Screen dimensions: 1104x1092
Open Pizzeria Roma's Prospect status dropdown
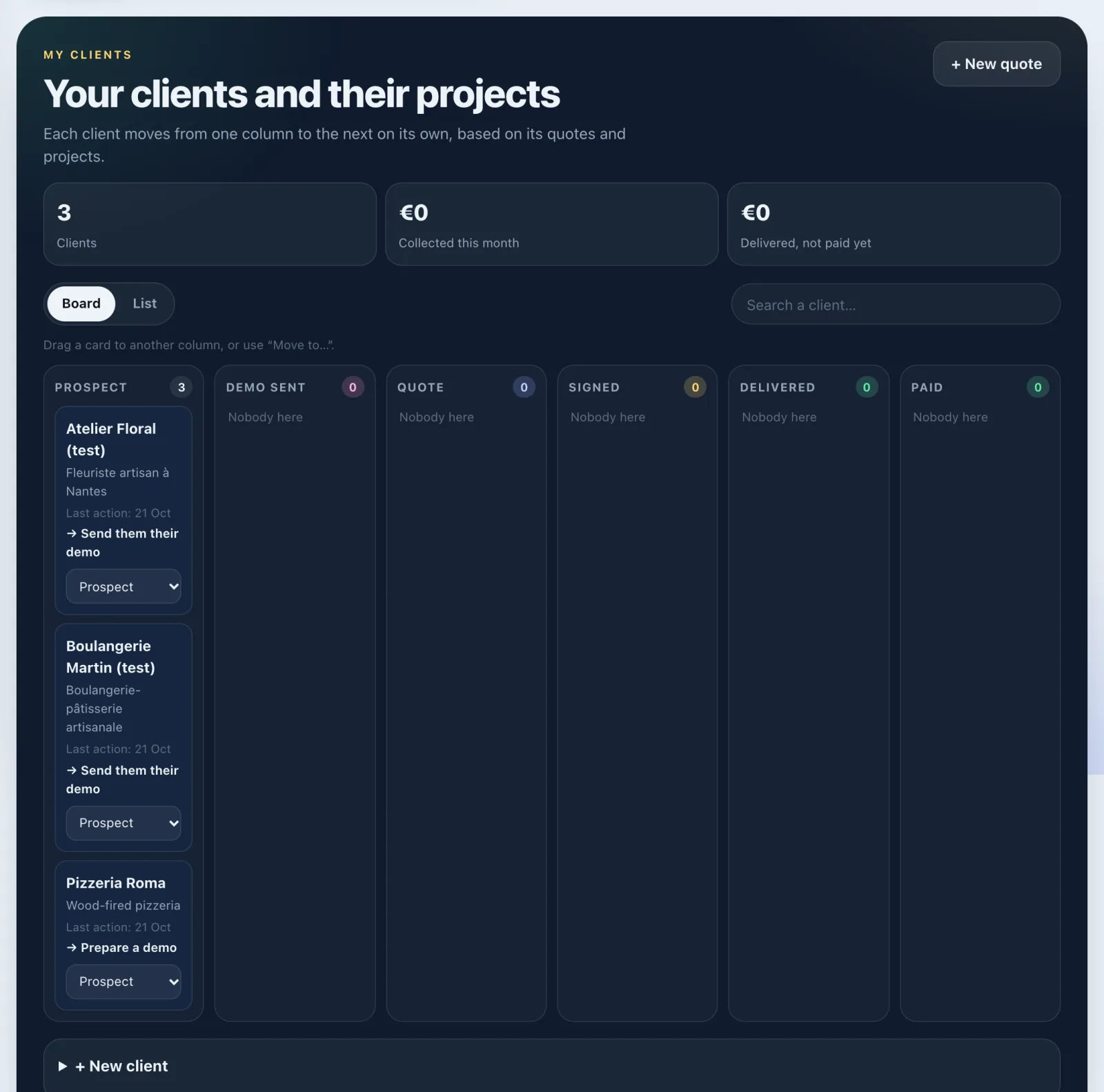click(124, 982)
